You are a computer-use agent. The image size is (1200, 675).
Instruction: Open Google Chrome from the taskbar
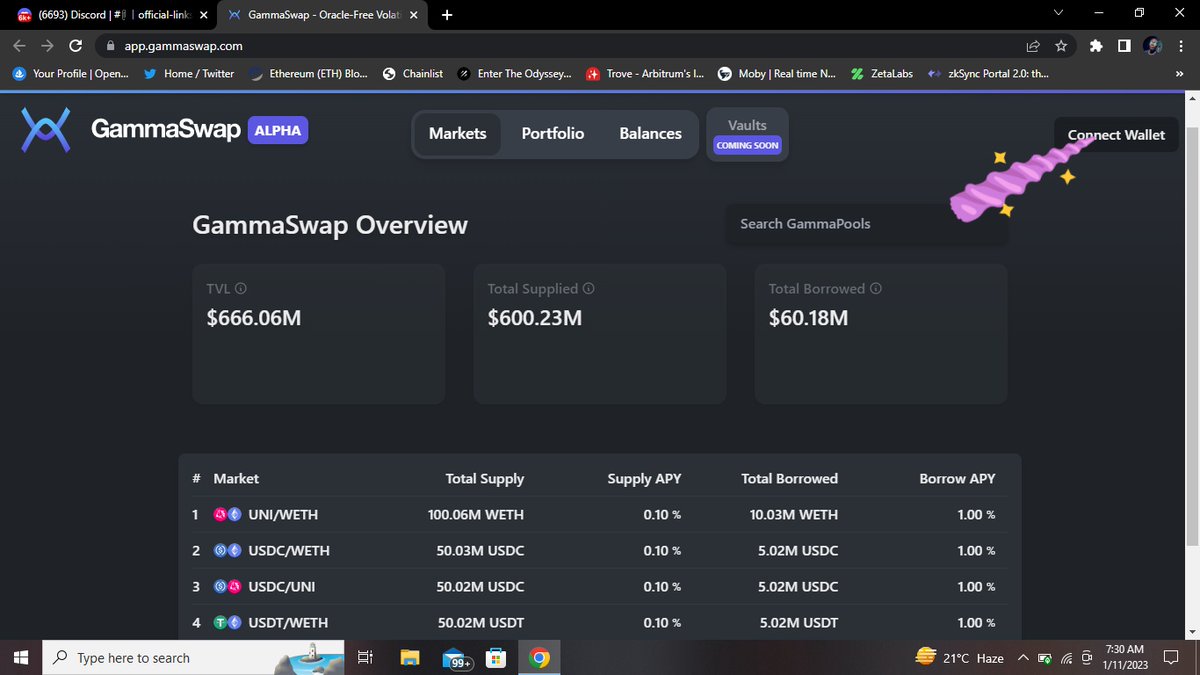(539, 657)
